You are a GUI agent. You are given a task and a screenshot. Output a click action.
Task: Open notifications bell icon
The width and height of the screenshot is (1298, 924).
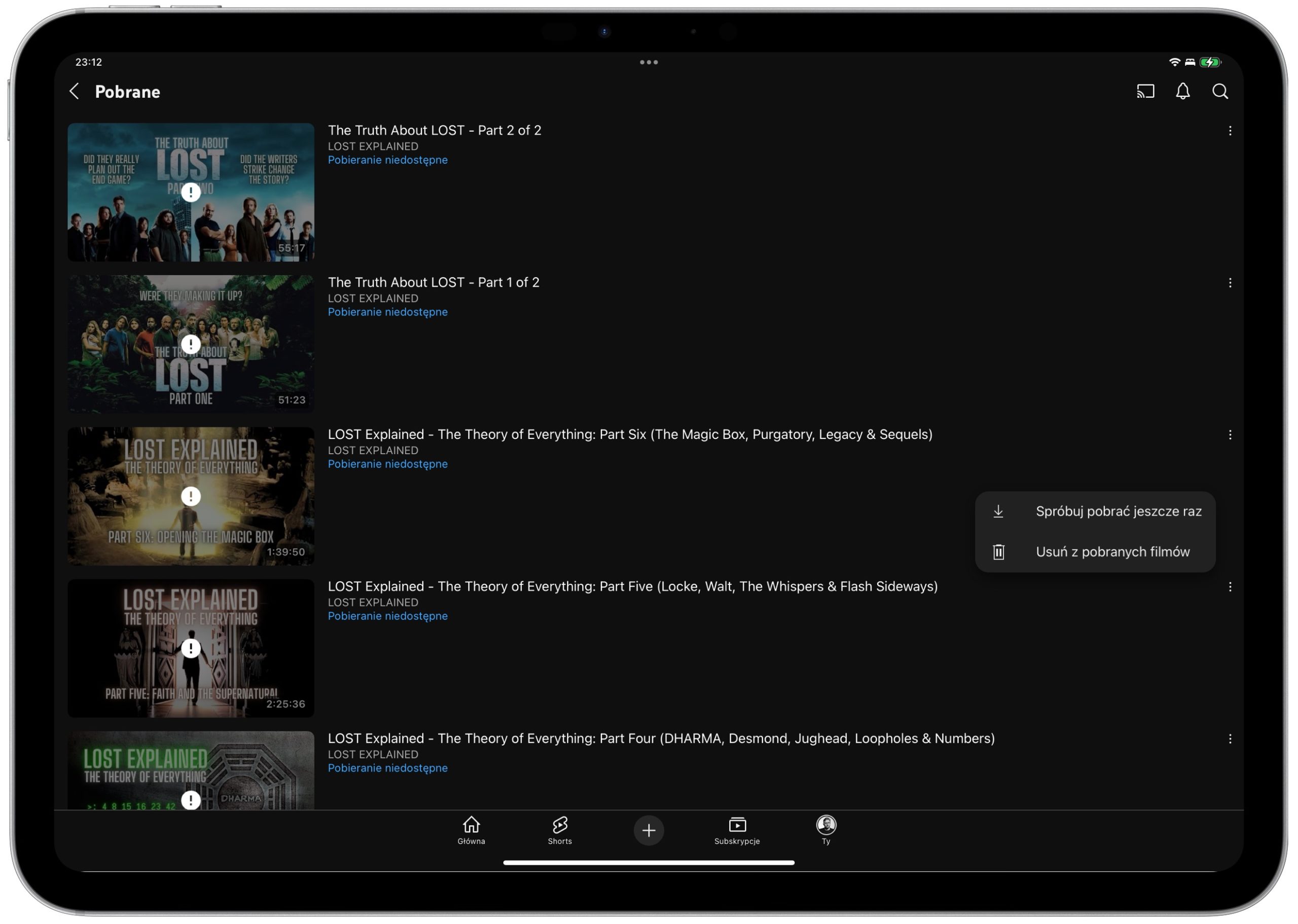point(1182,92)
